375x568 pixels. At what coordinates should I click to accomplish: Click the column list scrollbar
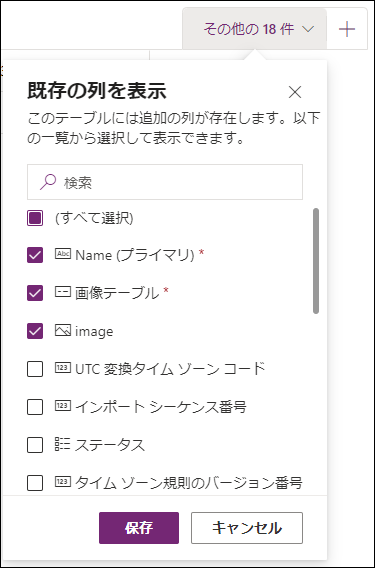click(316, 261)
